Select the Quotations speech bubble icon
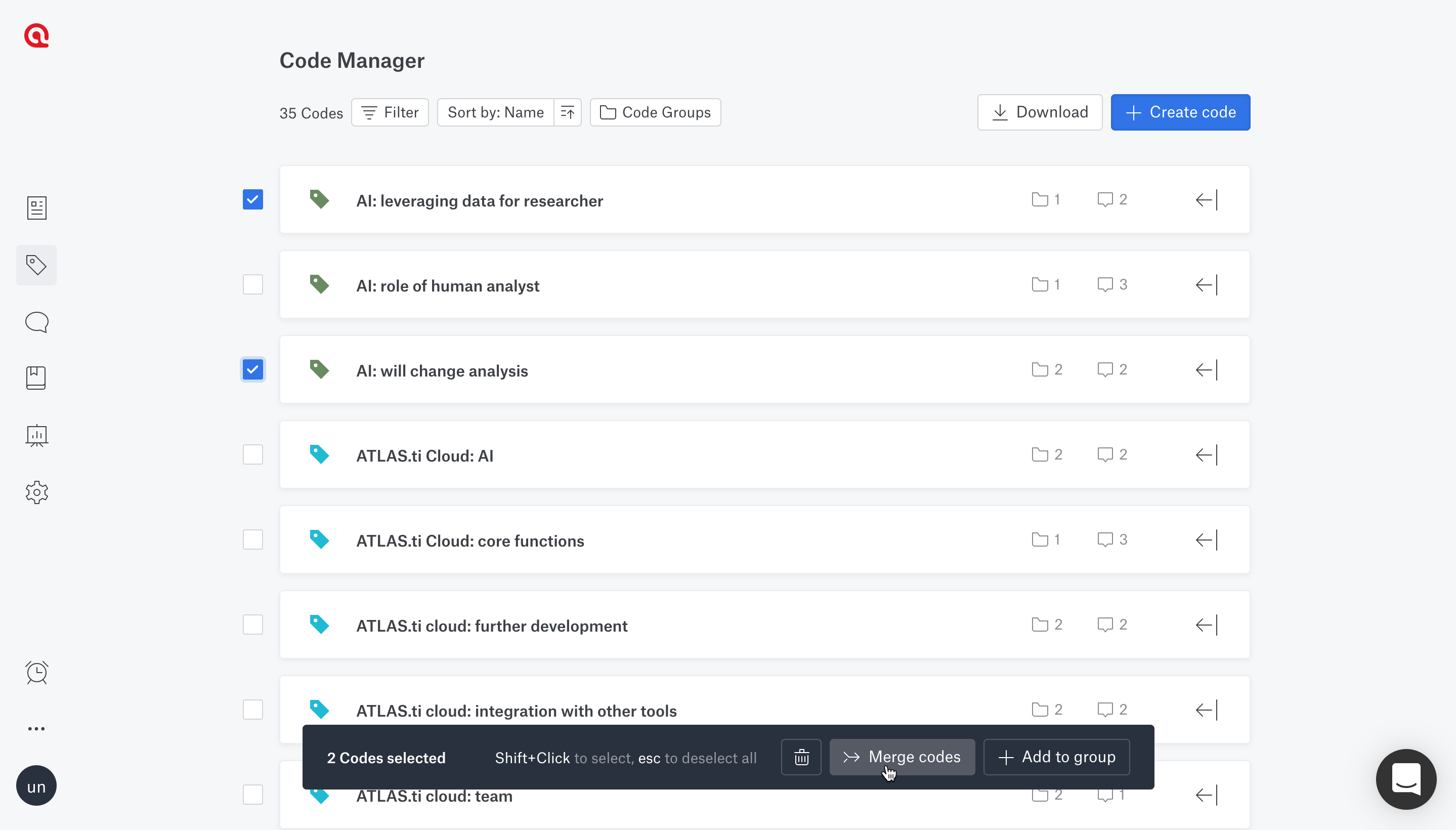This screenshot has height=830, width=1456. tap(36, 321)
